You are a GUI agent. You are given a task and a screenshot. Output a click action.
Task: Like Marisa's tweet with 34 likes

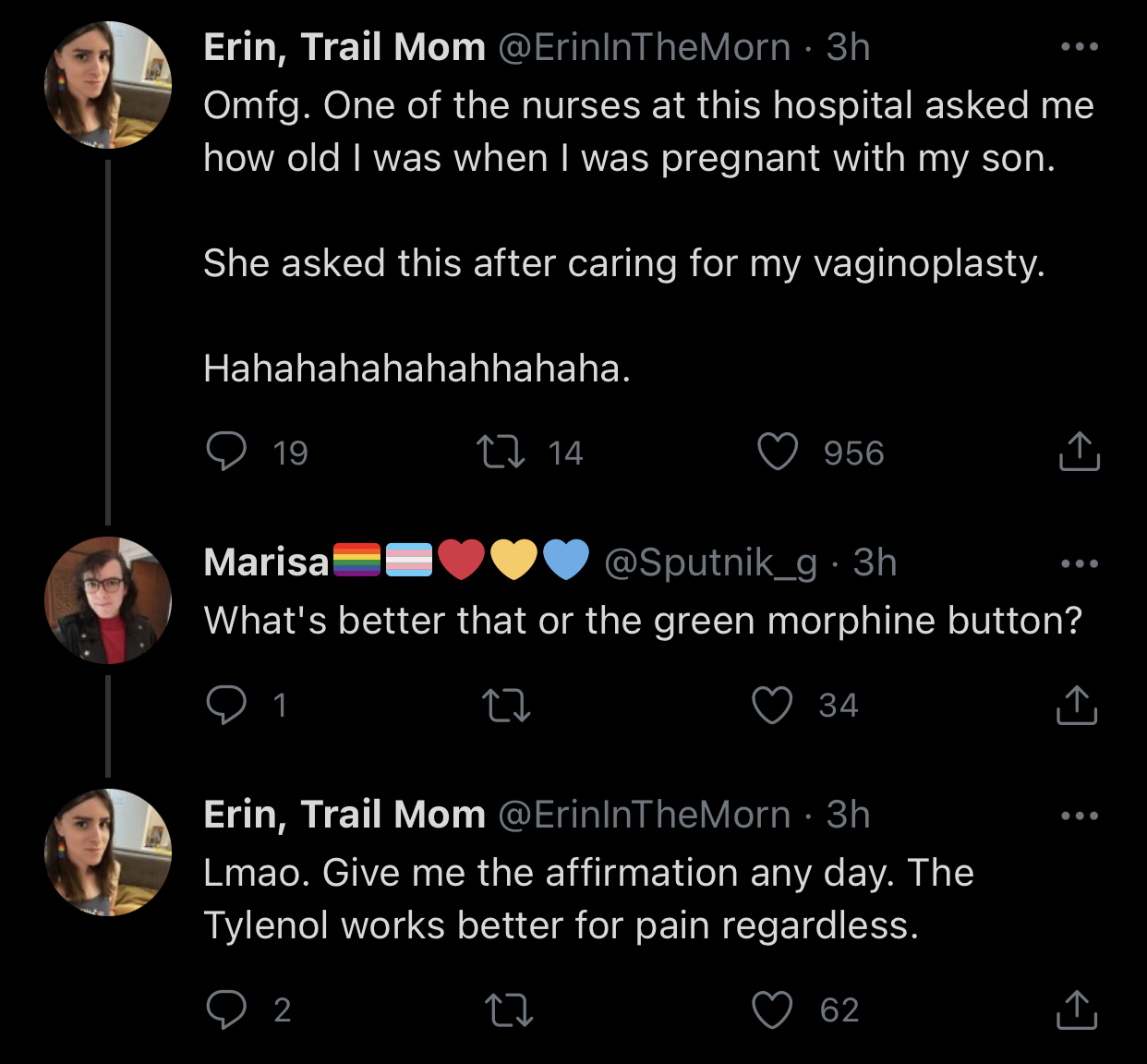pyautogui.click(x=773, y=706)
